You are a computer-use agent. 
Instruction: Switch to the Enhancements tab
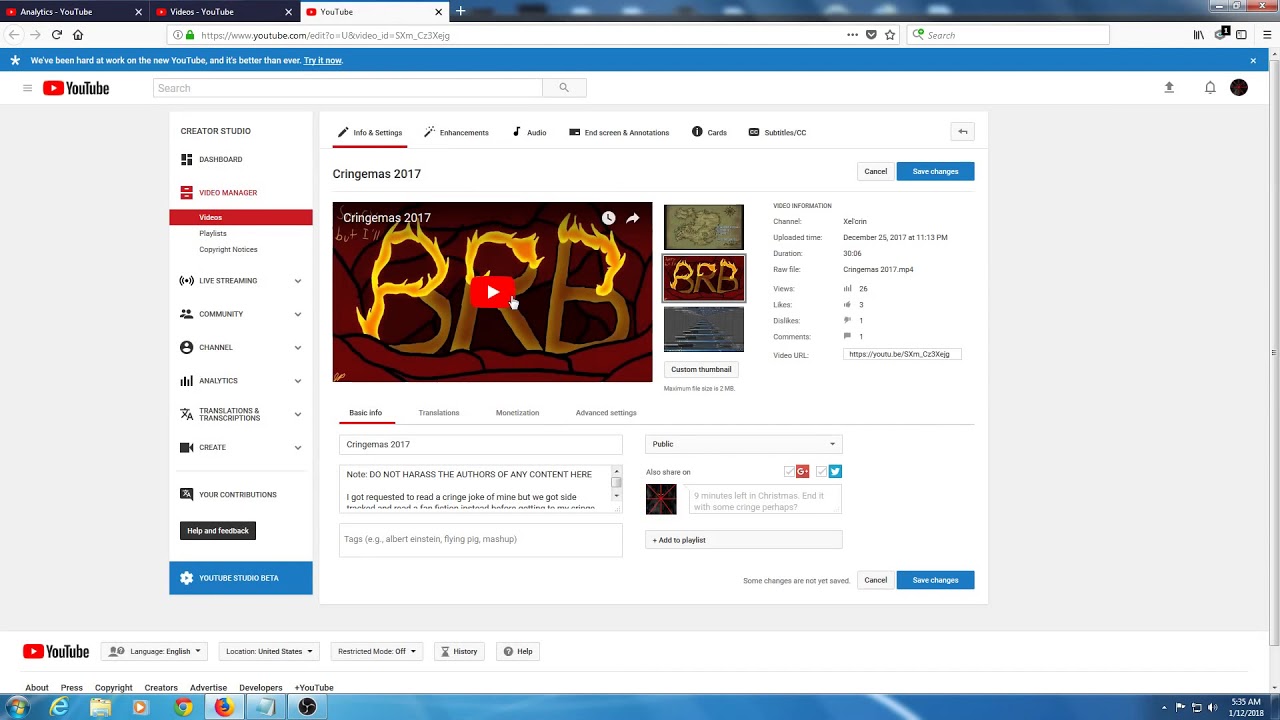coord(456,132)
